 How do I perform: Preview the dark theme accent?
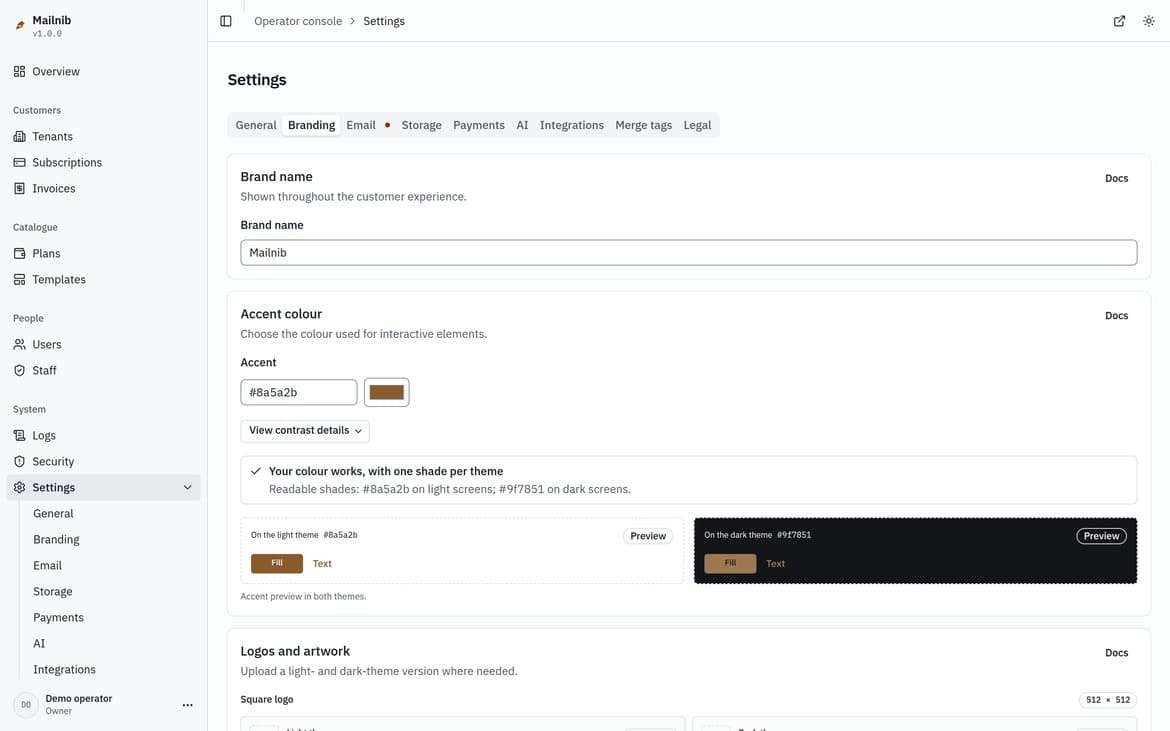click(1101, 536)
